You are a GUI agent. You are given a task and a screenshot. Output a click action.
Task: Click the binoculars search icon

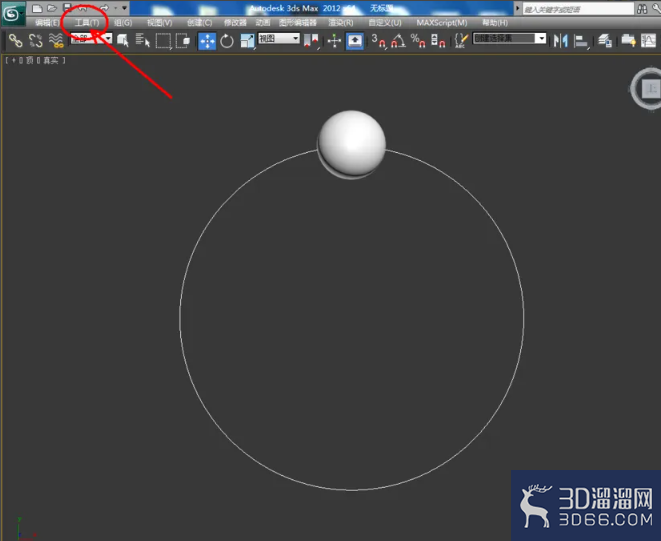point(642,9)
